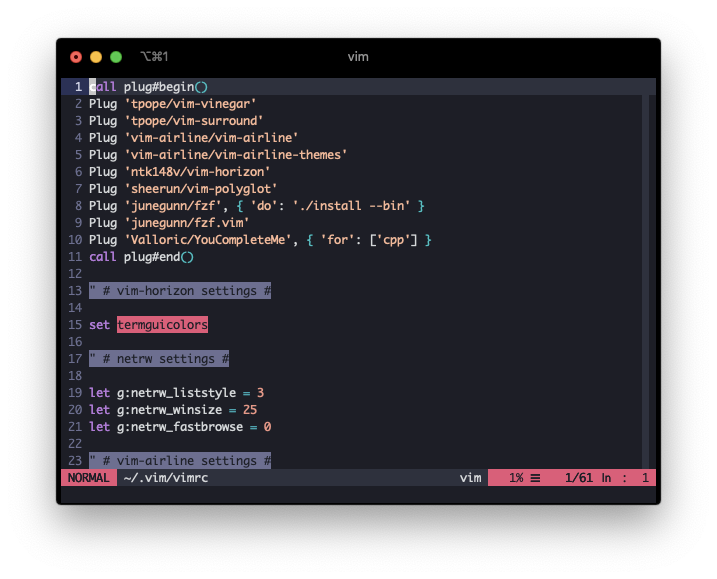Click the './install --bin' string

[x=351, y=206]
